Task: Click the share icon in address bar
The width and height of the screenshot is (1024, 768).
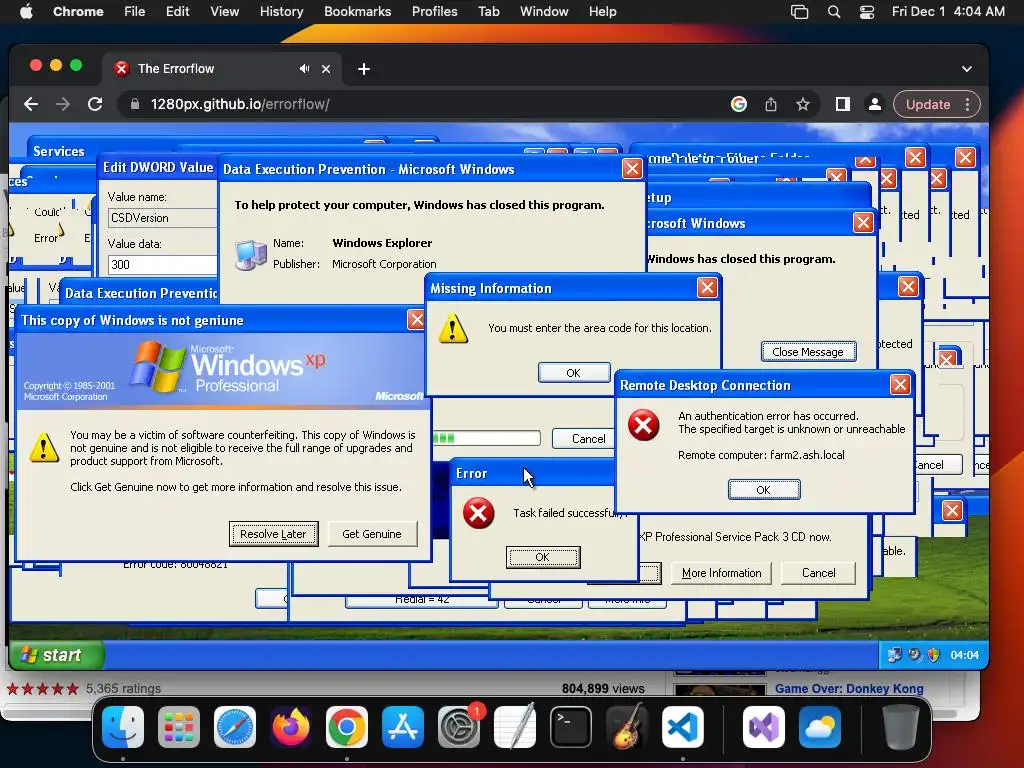Action: (771, 104)
